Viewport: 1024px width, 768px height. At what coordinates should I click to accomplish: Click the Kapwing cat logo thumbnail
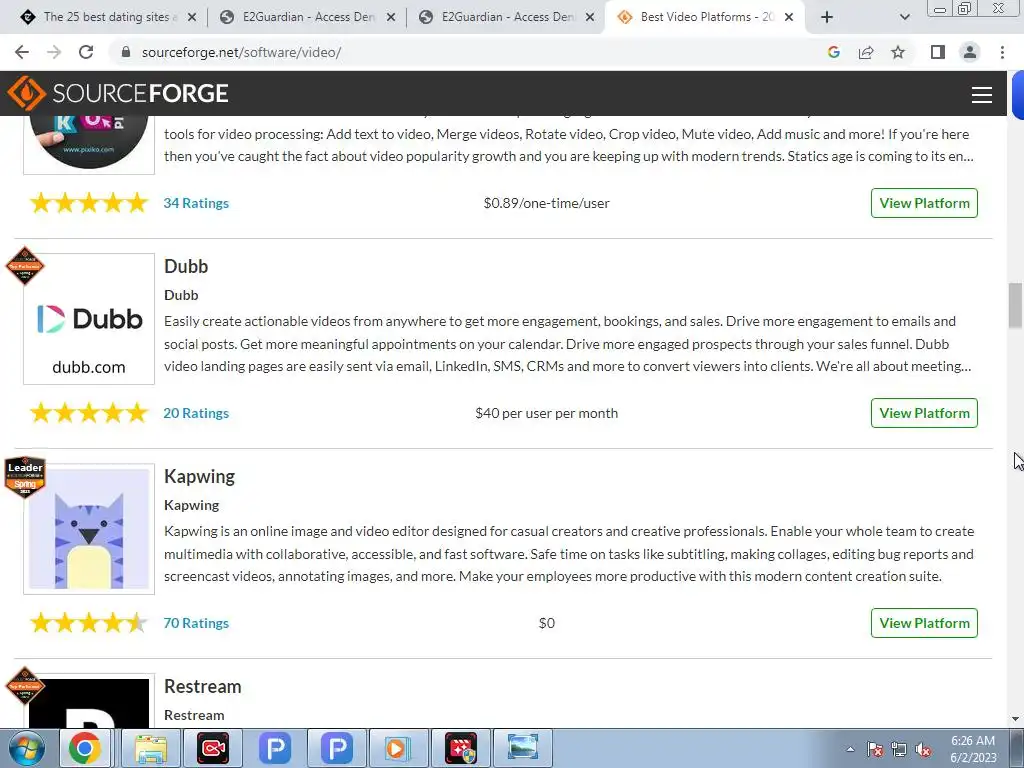[x=89, y=529]
